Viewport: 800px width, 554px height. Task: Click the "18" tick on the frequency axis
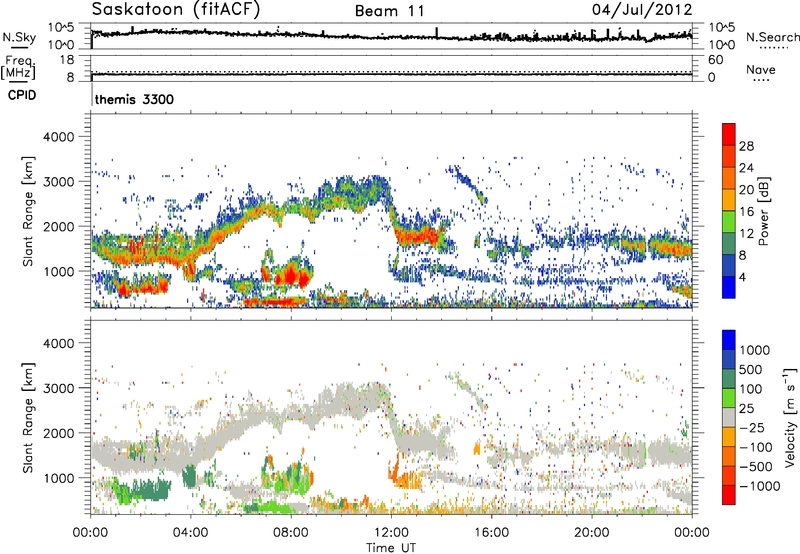[x=67, y=60]
